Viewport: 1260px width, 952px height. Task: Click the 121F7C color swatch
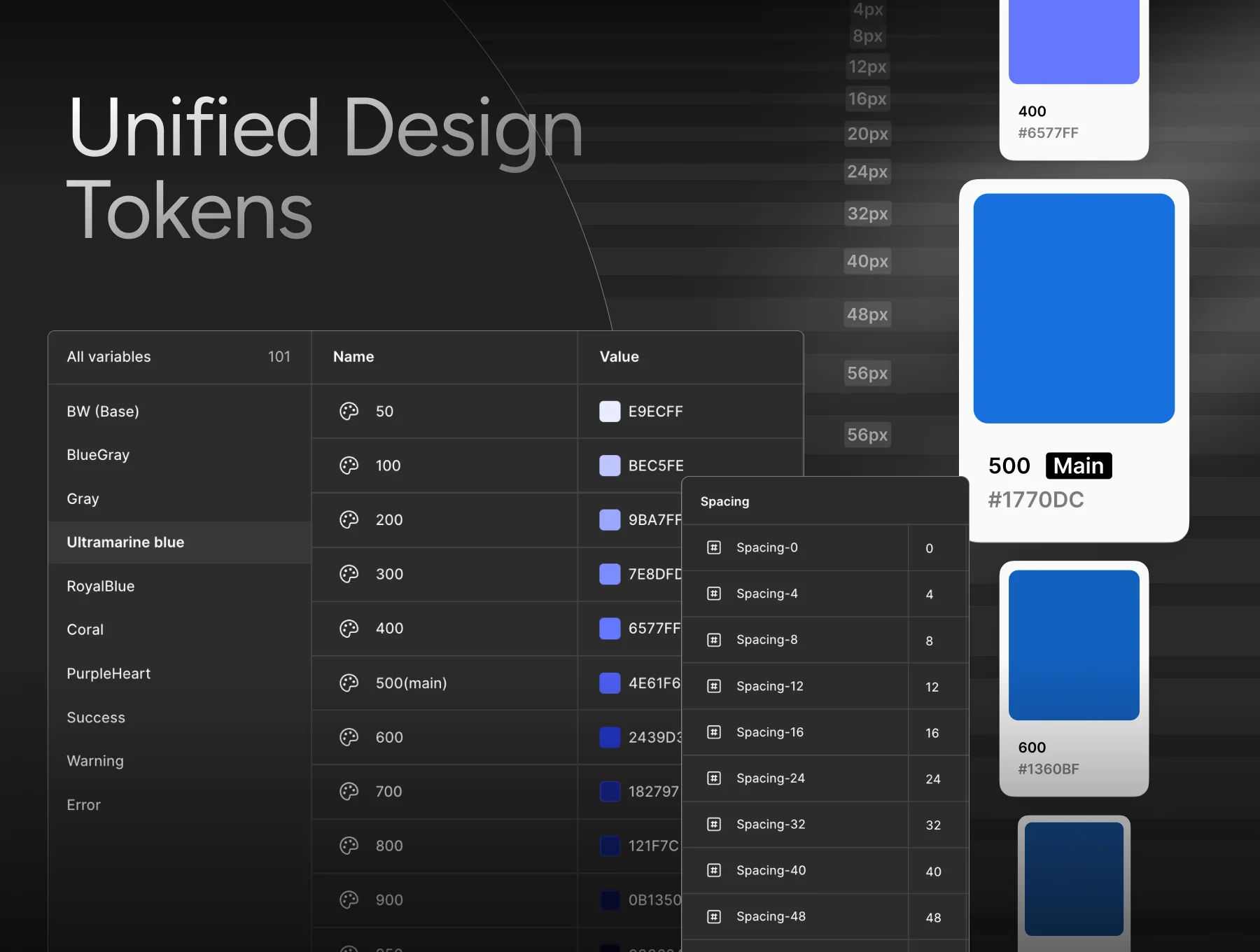coord(610,846)
